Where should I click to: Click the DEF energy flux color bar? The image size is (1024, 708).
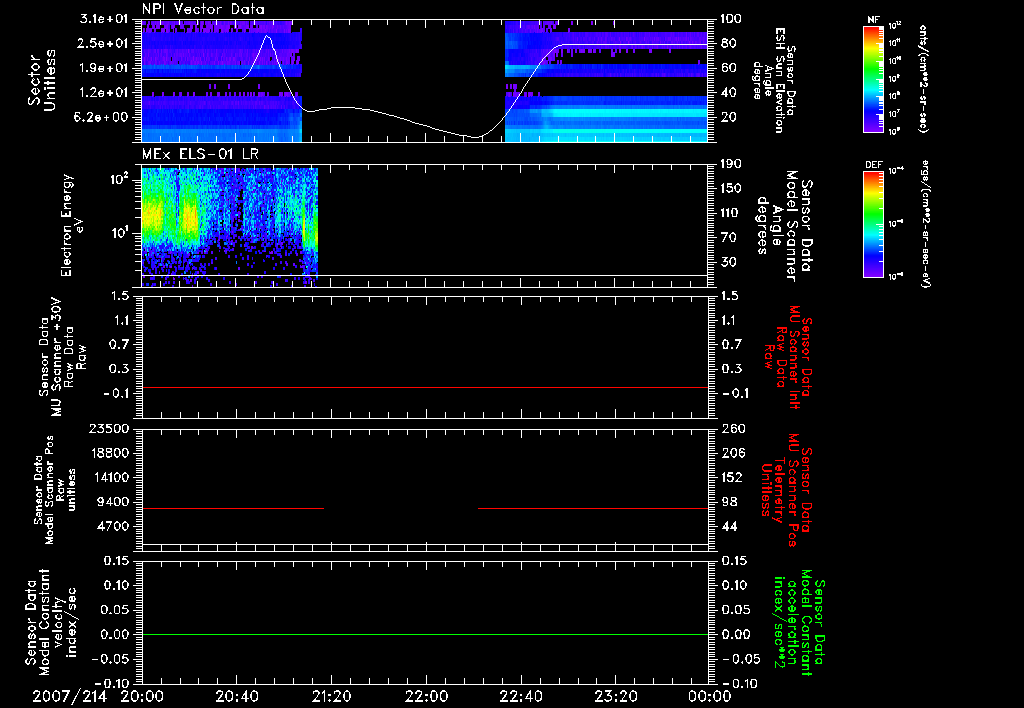click(873, 224)
